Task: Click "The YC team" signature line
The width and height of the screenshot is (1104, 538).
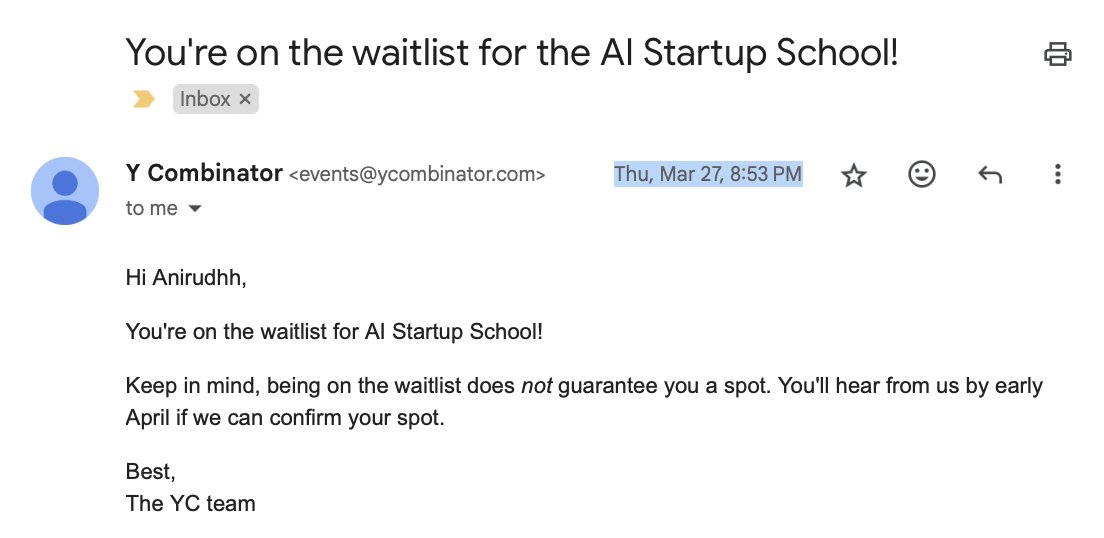Action: coord(190,503)
